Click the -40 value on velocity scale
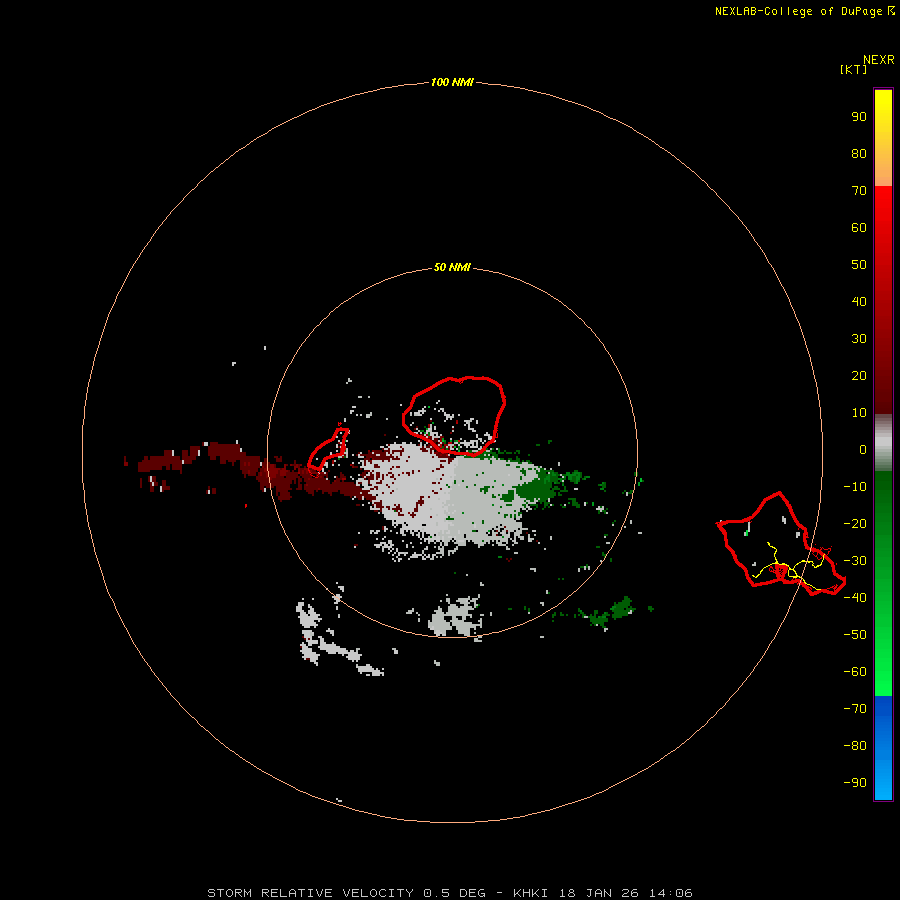This screenshot has height=900, width=900. pyautogui.click(x=855, y=598)
